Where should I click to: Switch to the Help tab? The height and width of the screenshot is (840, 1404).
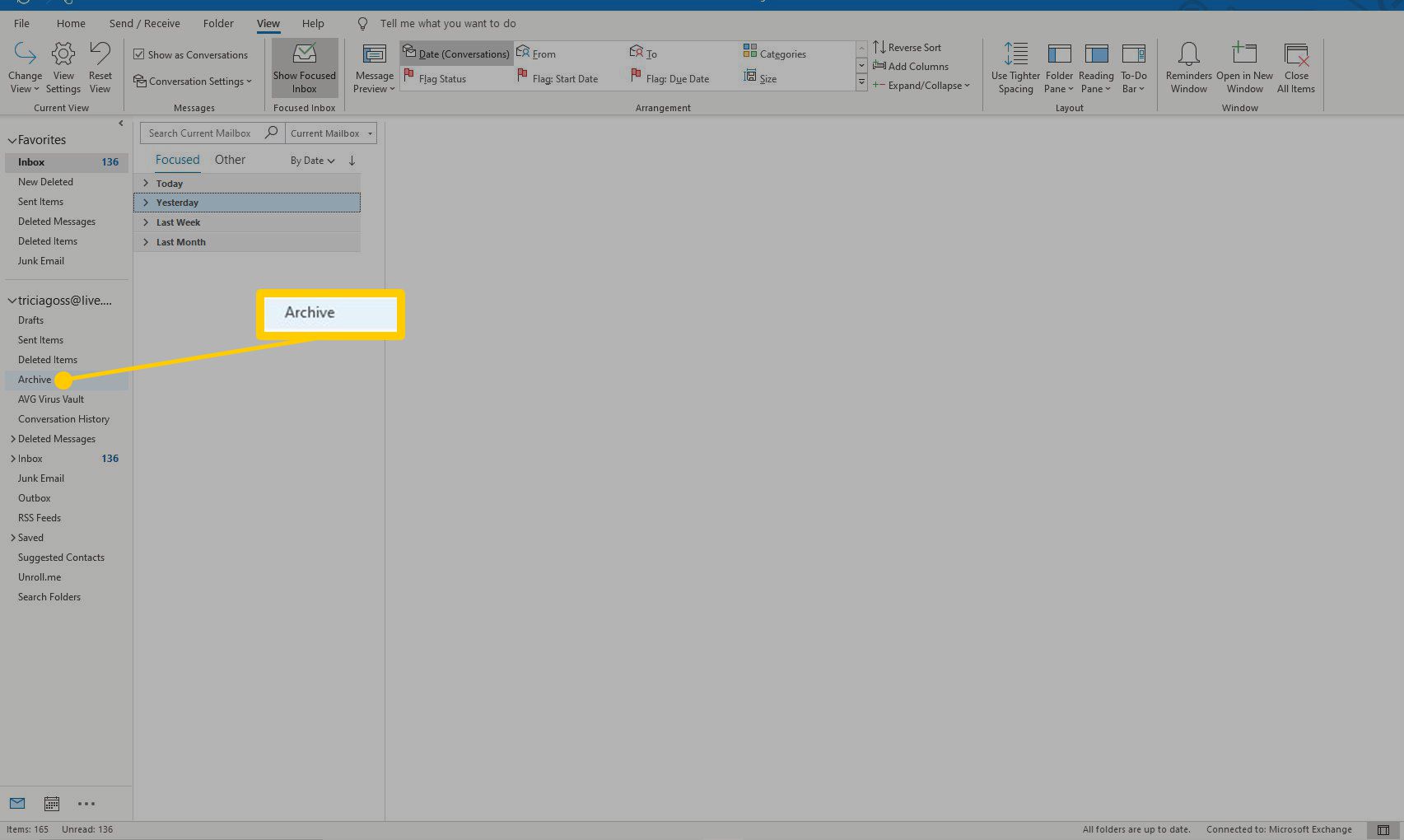(x=313, y=23)
